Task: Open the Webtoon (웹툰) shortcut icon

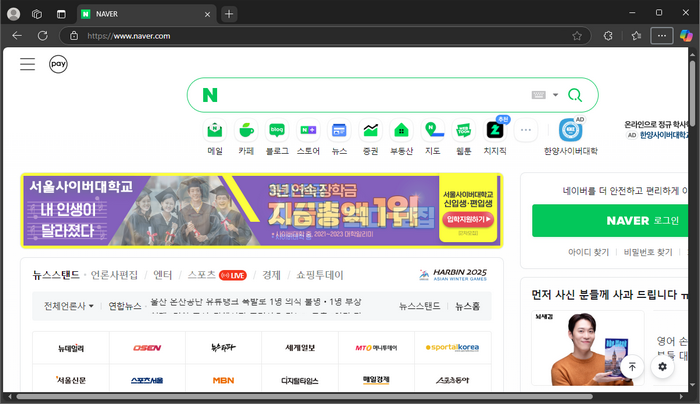Action: point(463,131)
